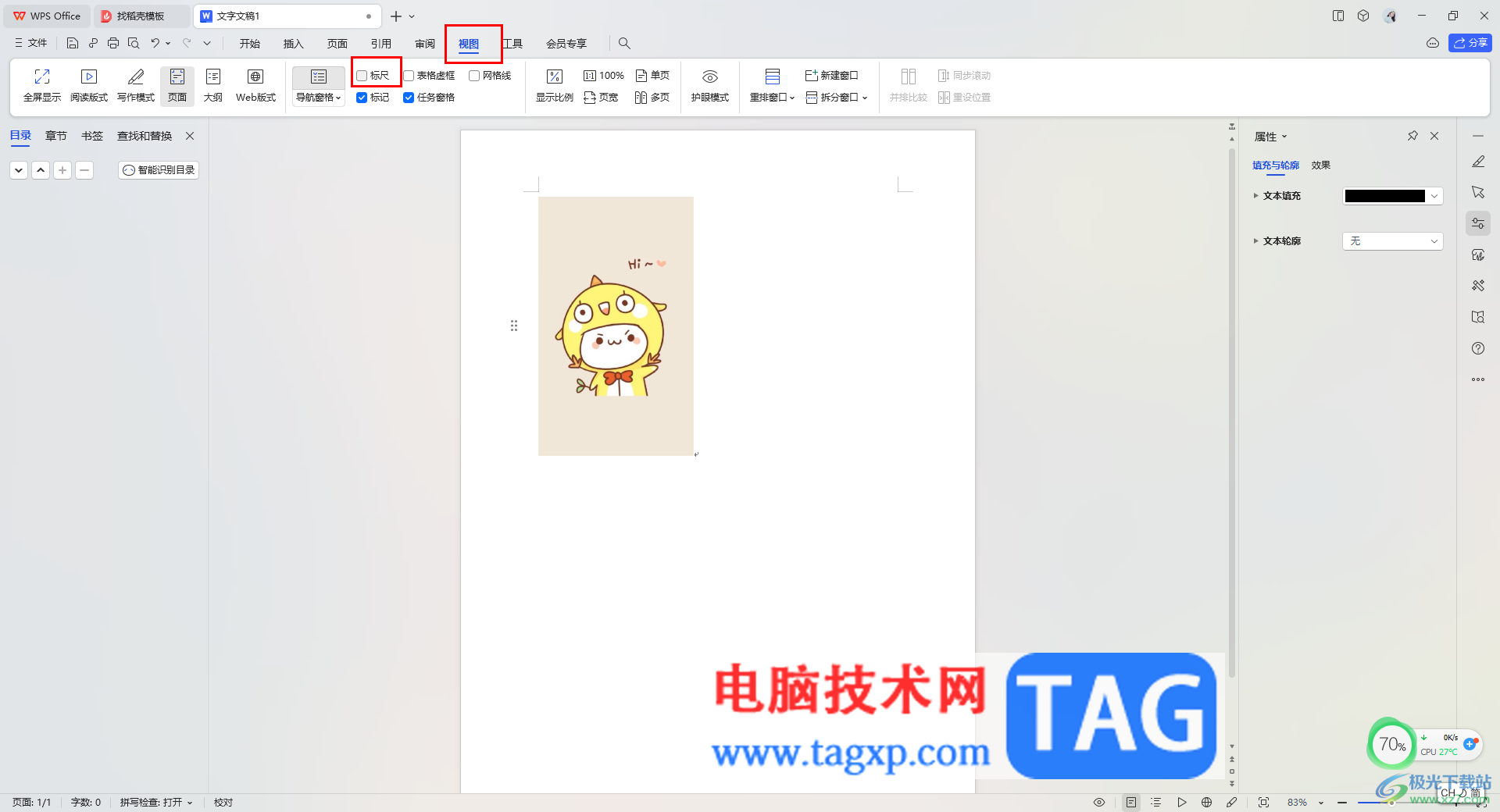The height and width of the screenshot is (812, 1500).
Task: Open the Text Fill color dropdown
Action: (x=1434, y=196)
